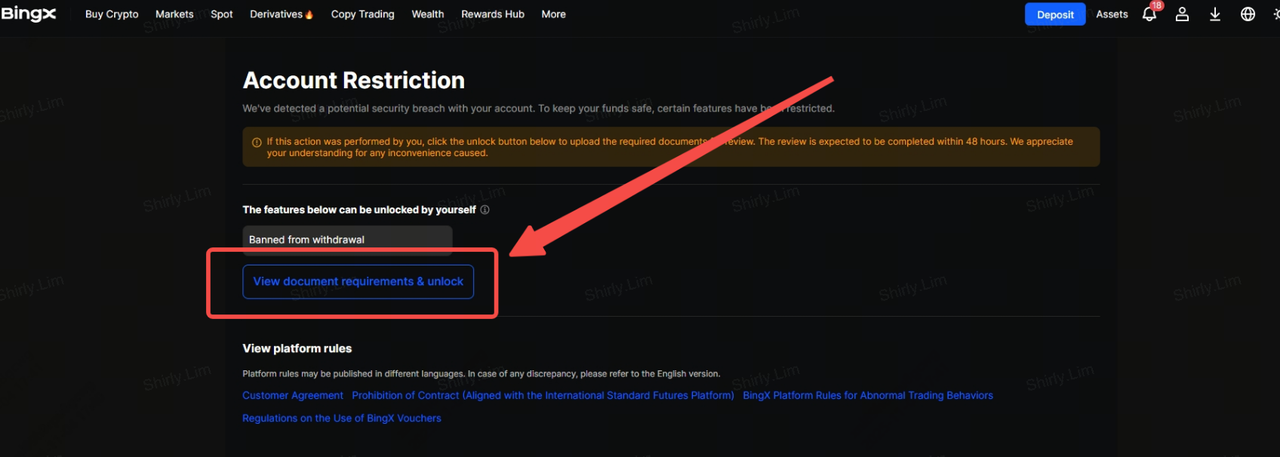
Task: Click info icon beside unlockable features heading
Action: 485,210
